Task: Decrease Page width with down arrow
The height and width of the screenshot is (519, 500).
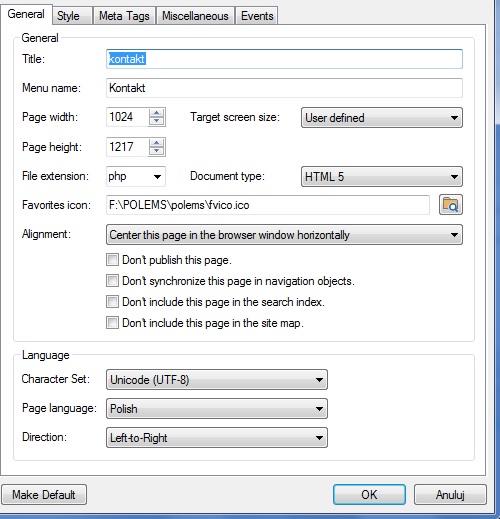Action: coord(157,121)
